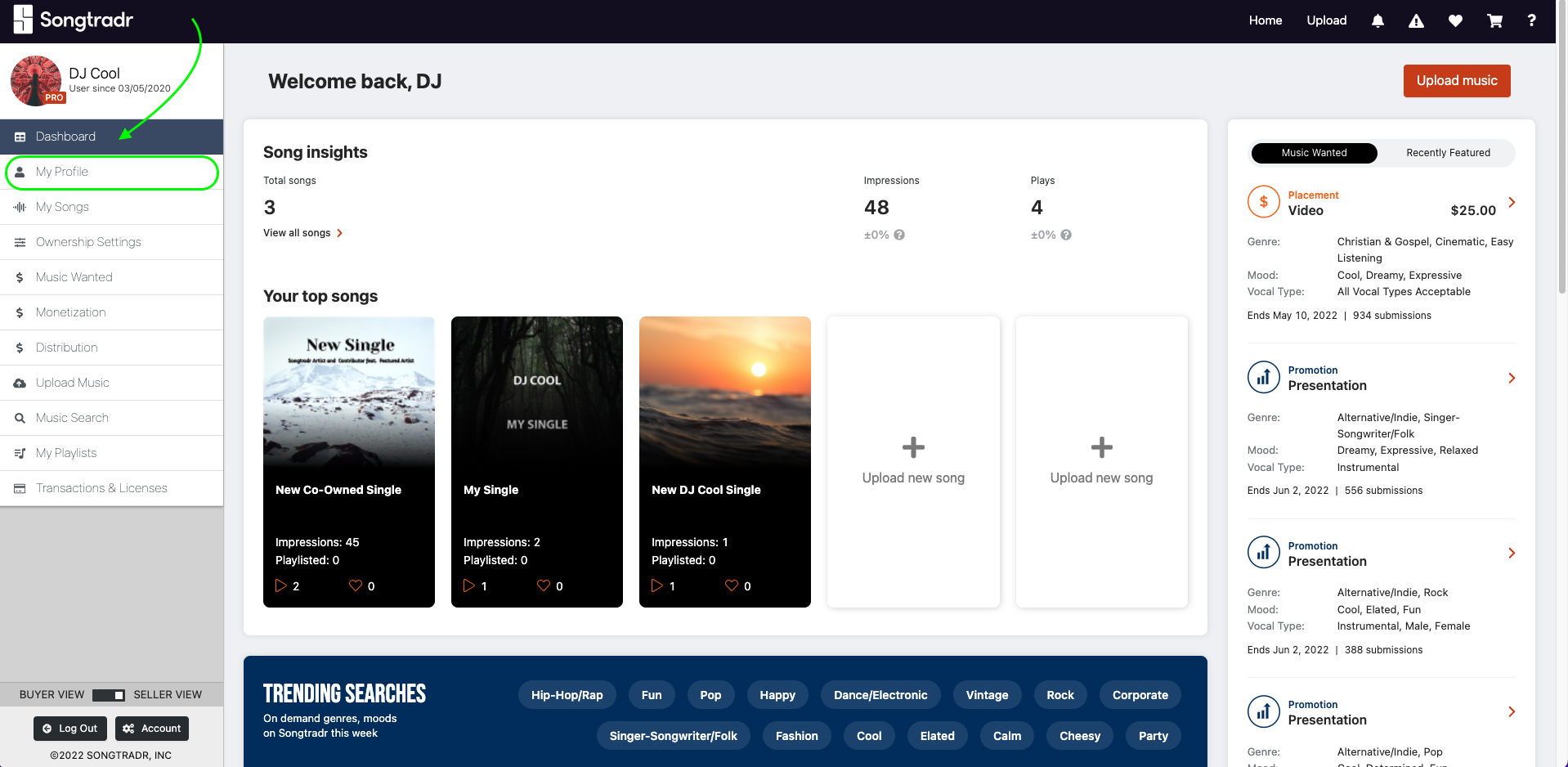Select Corporate trending search tag
Image resolution: width=1568 pixels, height=767 pixels.
pyautogui.click(x=1140, y=695)
